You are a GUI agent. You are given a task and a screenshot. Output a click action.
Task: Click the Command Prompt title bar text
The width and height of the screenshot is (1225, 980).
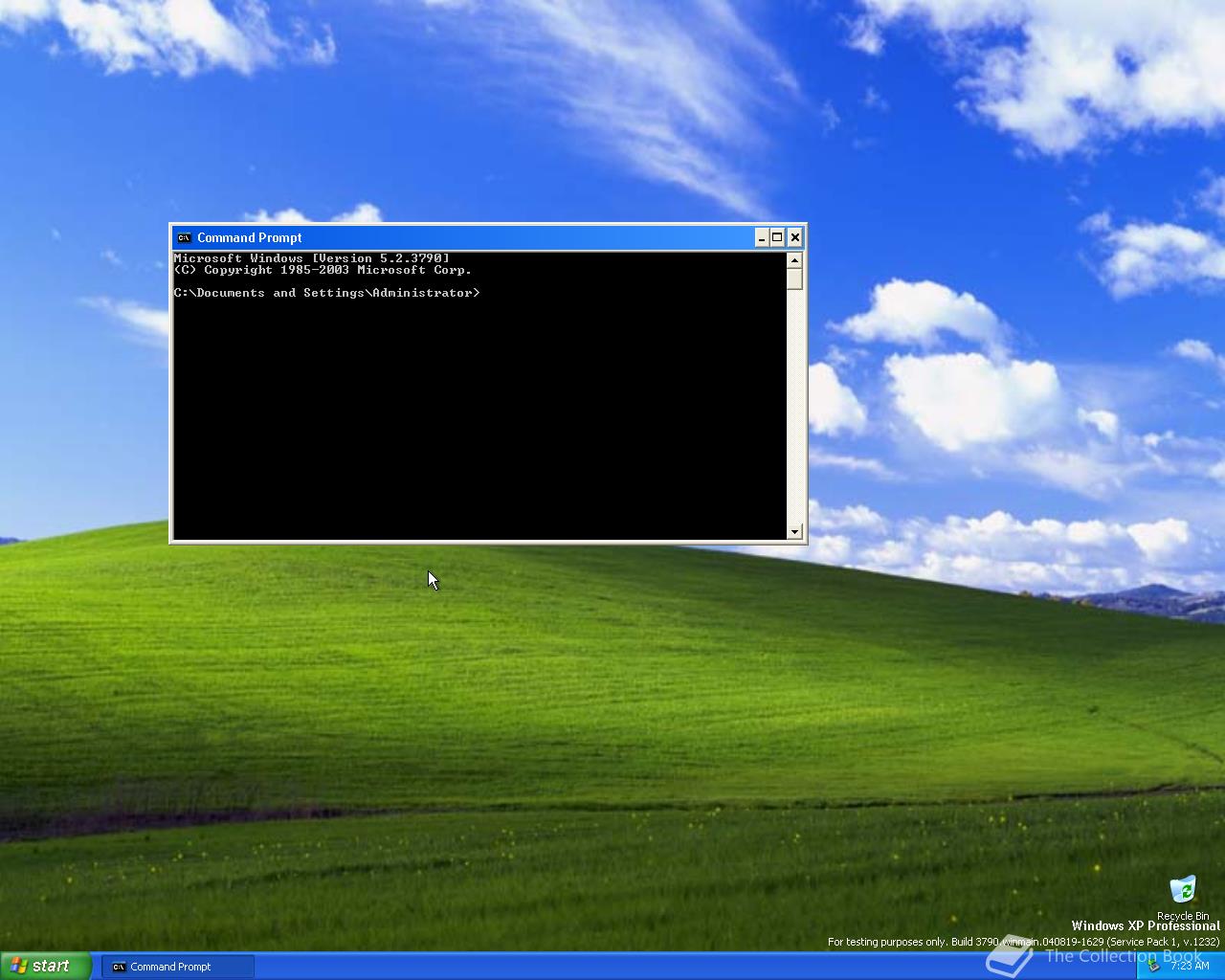(250, 237)
